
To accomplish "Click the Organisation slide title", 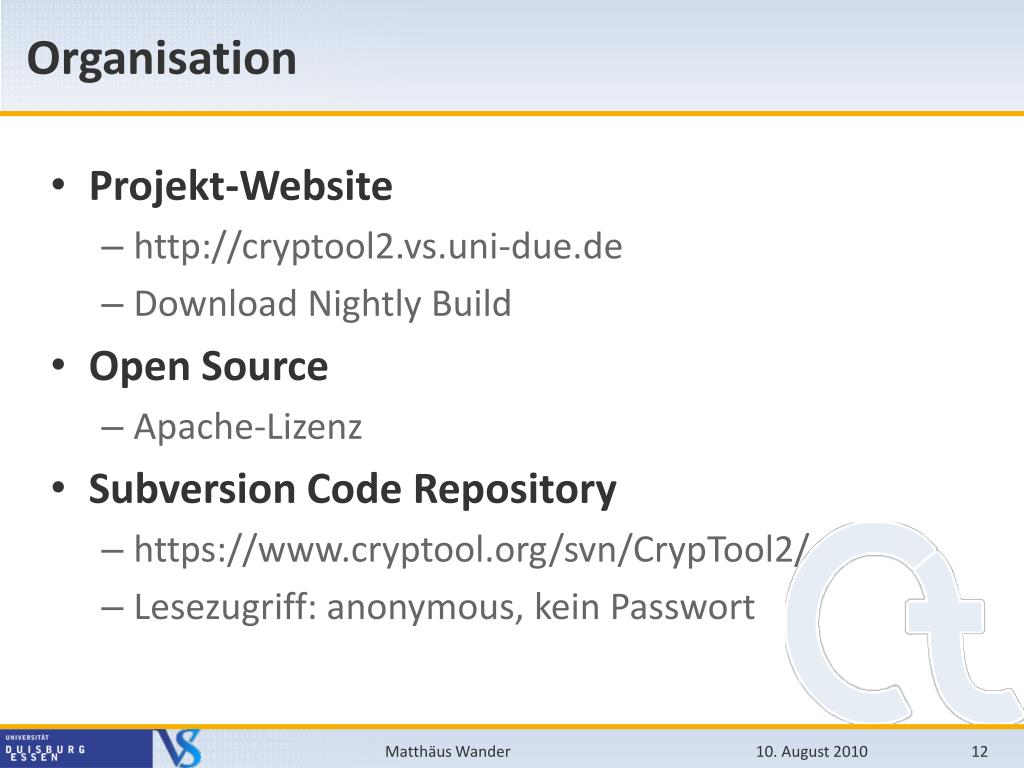I will [x=162, y=58].
